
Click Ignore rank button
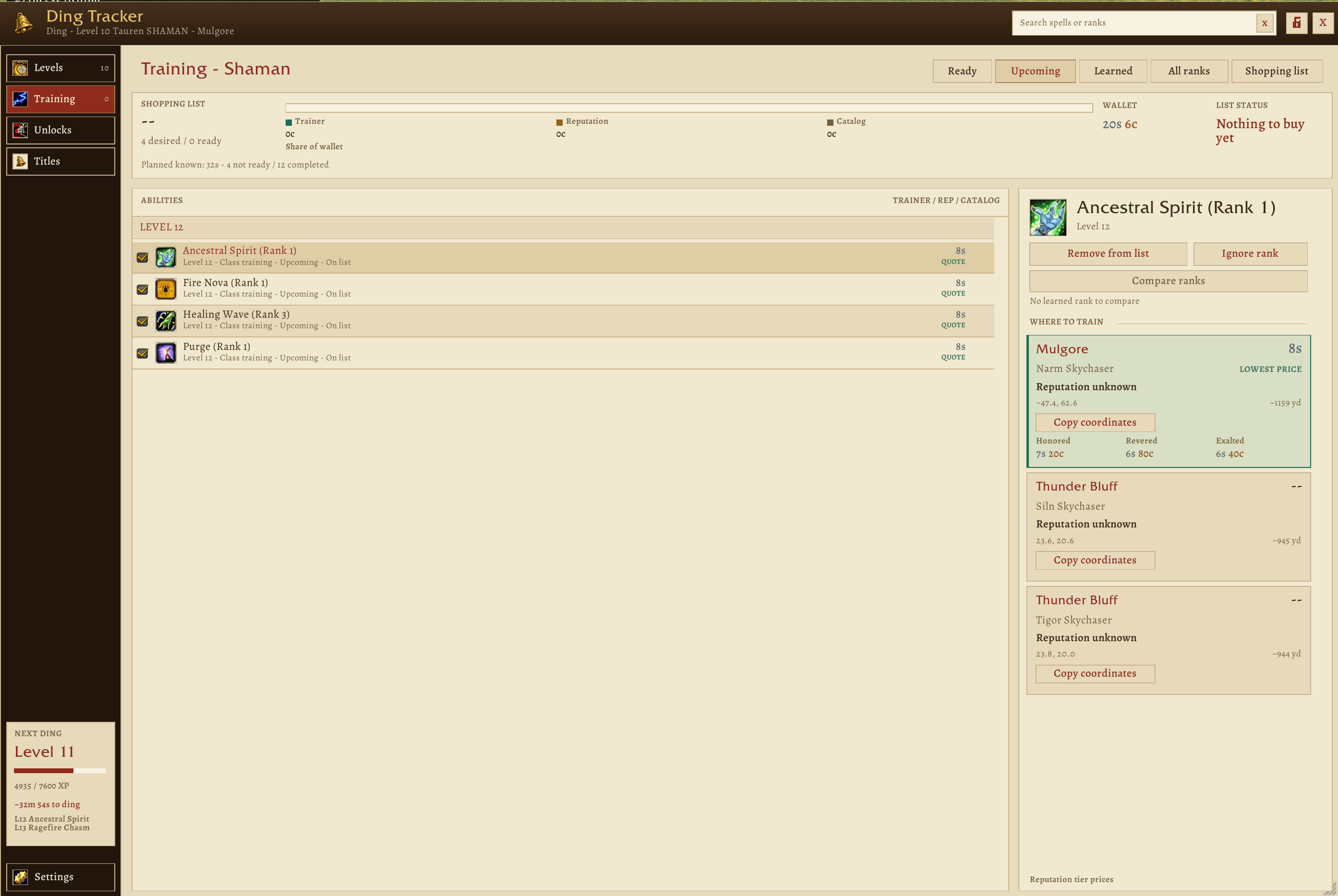point(1250,254)
